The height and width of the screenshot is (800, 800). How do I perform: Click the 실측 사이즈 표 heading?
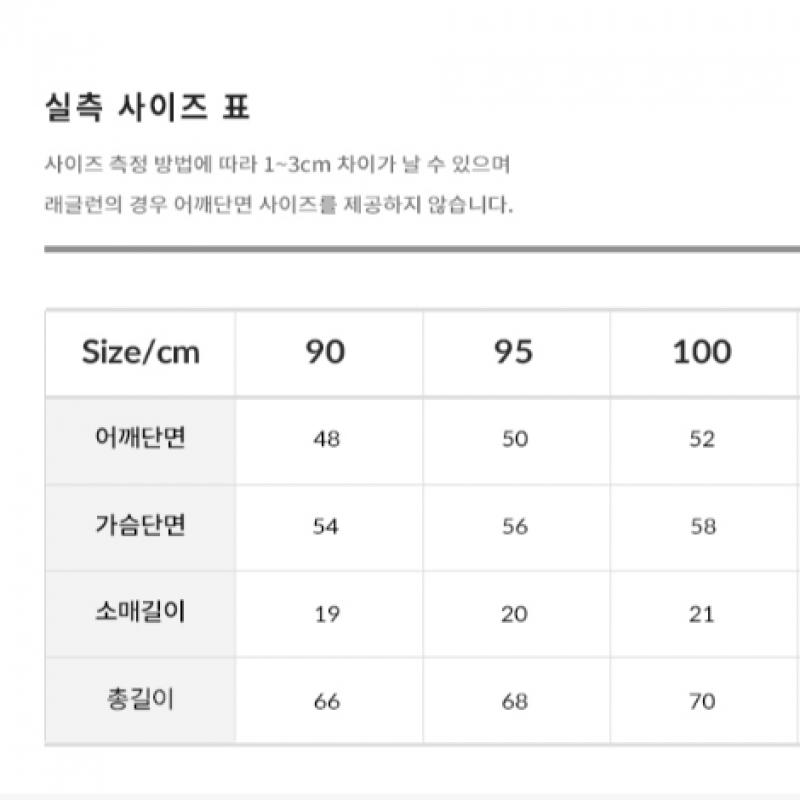click(146, 108)
